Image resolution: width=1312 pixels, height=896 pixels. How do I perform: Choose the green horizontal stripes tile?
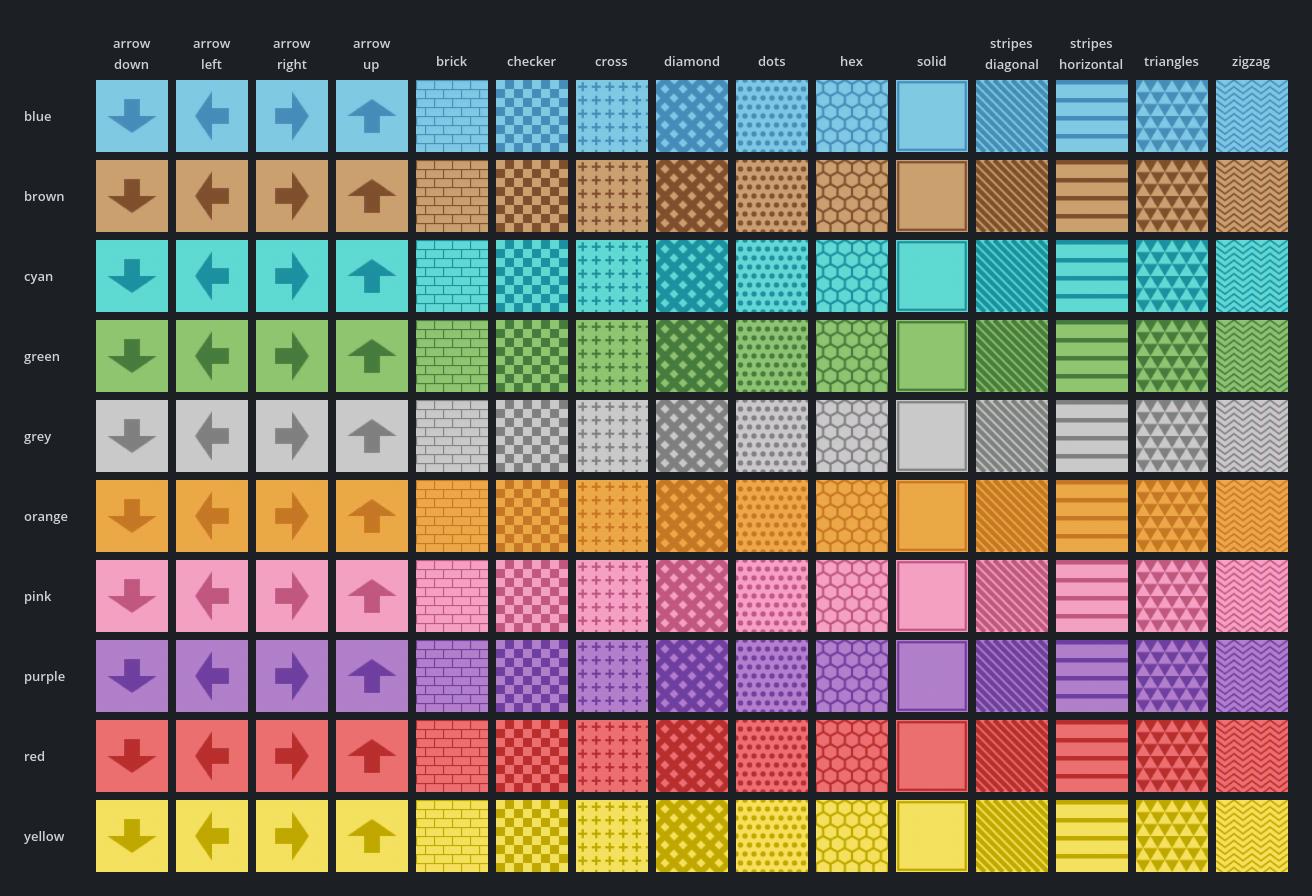coord(1092,356)
